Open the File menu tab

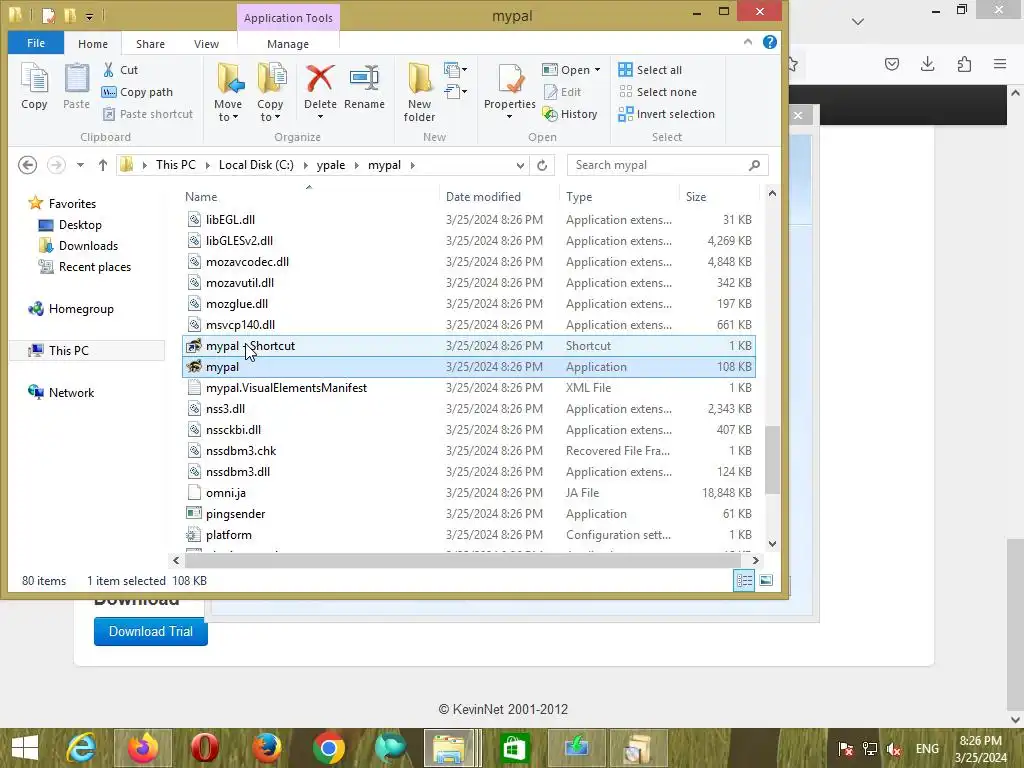(36, 43)
